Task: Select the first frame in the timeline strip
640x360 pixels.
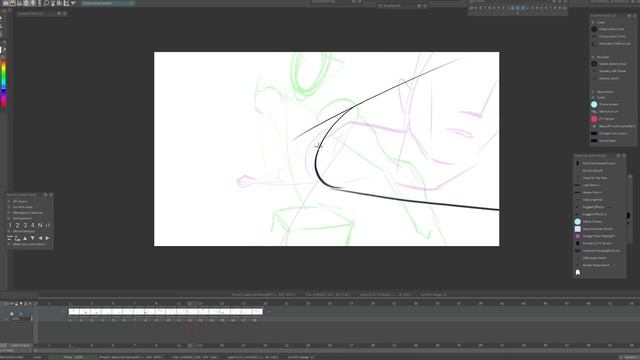Action: click(x=74, y=312)
